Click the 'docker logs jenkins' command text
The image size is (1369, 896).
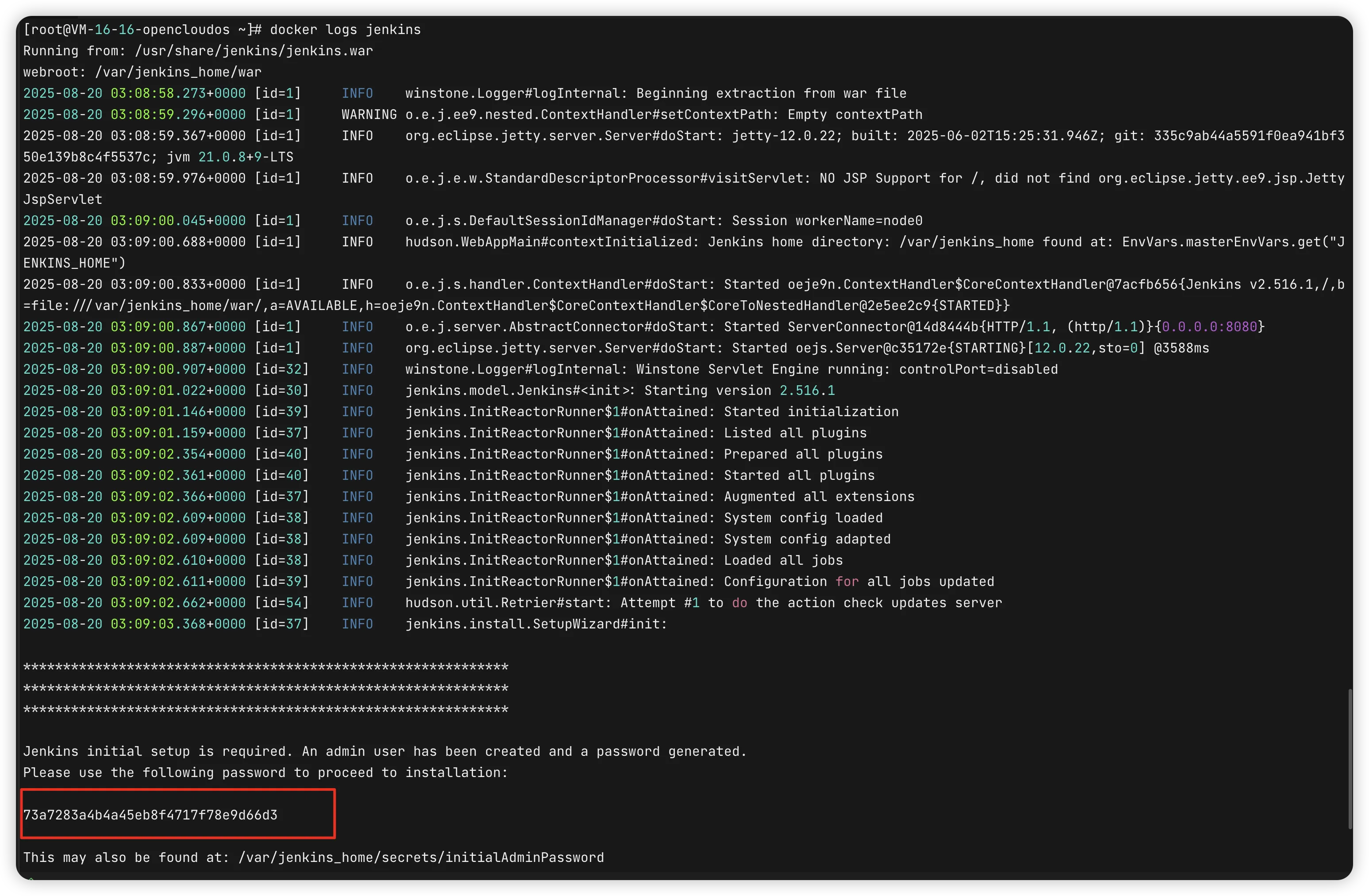tap(345, 29)
